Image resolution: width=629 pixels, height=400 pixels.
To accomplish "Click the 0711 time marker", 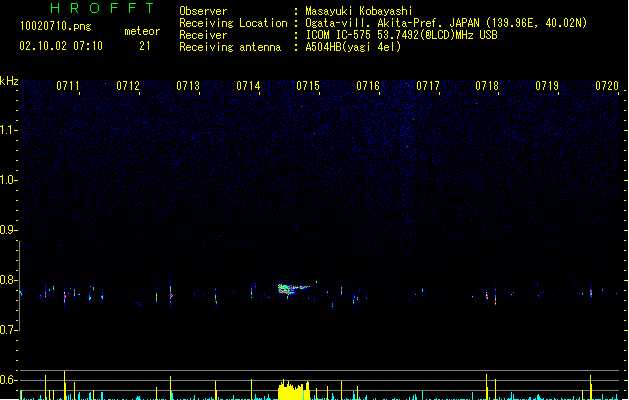I will click(x=68, y=86).
